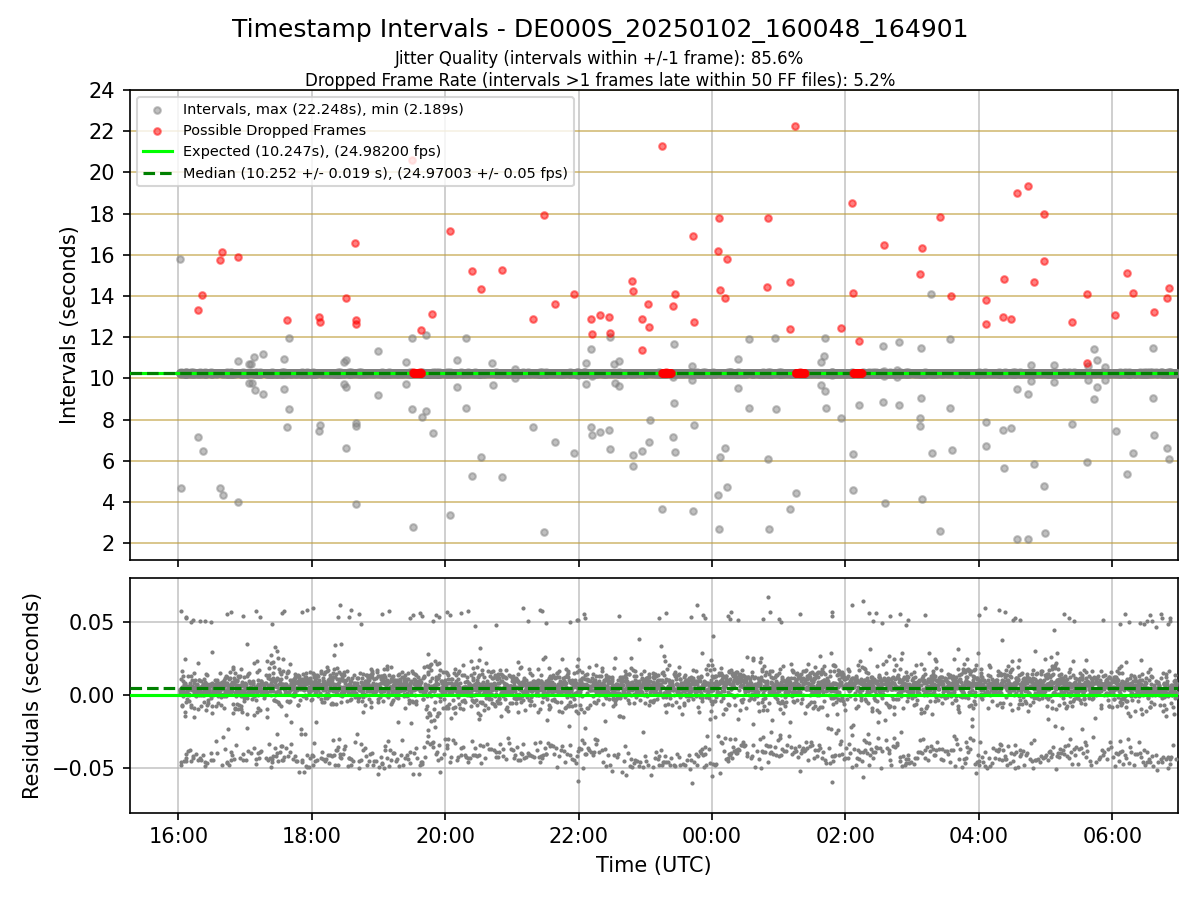Image resolution: width=1200 pixels, height=900 pixels.
Task: Click the "2" tick on the intervals axis
Action: click(x=107, y=544)
